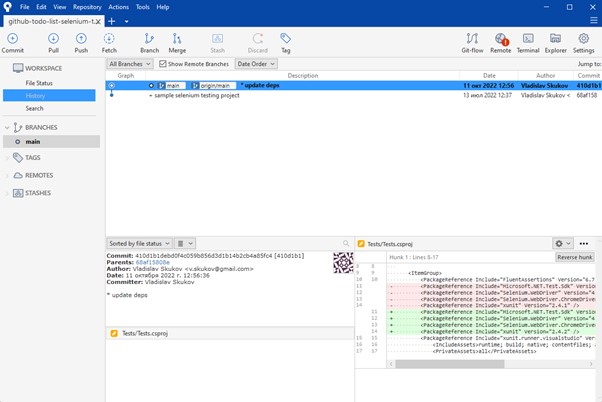Toggle Show Remote Branches checkbox
Image resolution: width=602 pixels, height=402 pixels.
pos(163,64)
